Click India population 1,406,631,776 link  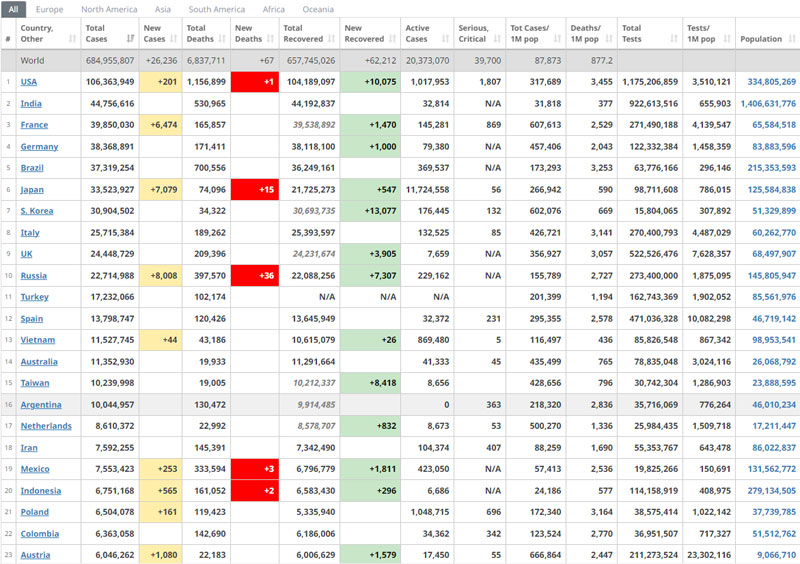(x=768, y=104)
